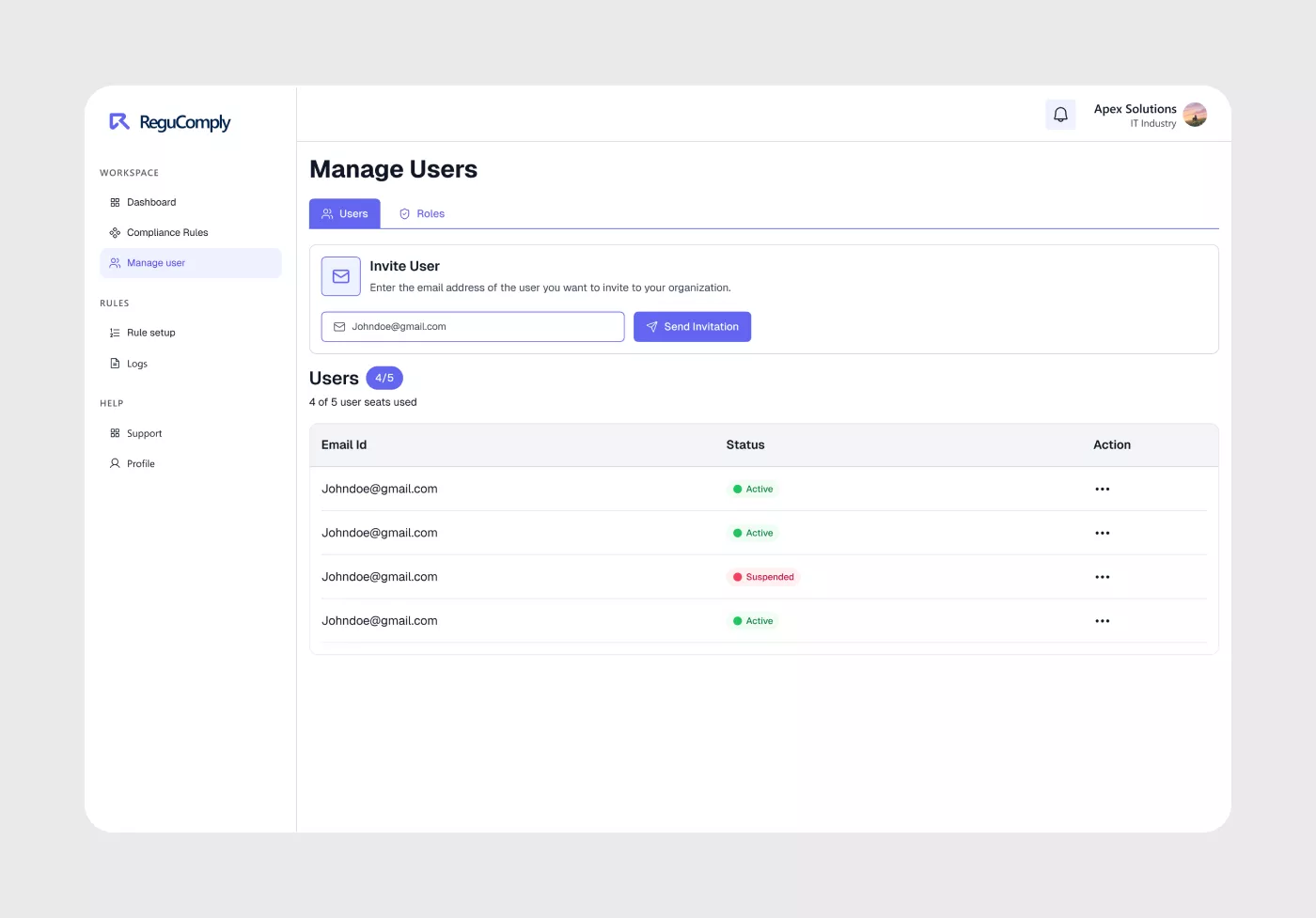
Task: Click the IT Industry label under account name
Action: click(x=1152, y=123)
